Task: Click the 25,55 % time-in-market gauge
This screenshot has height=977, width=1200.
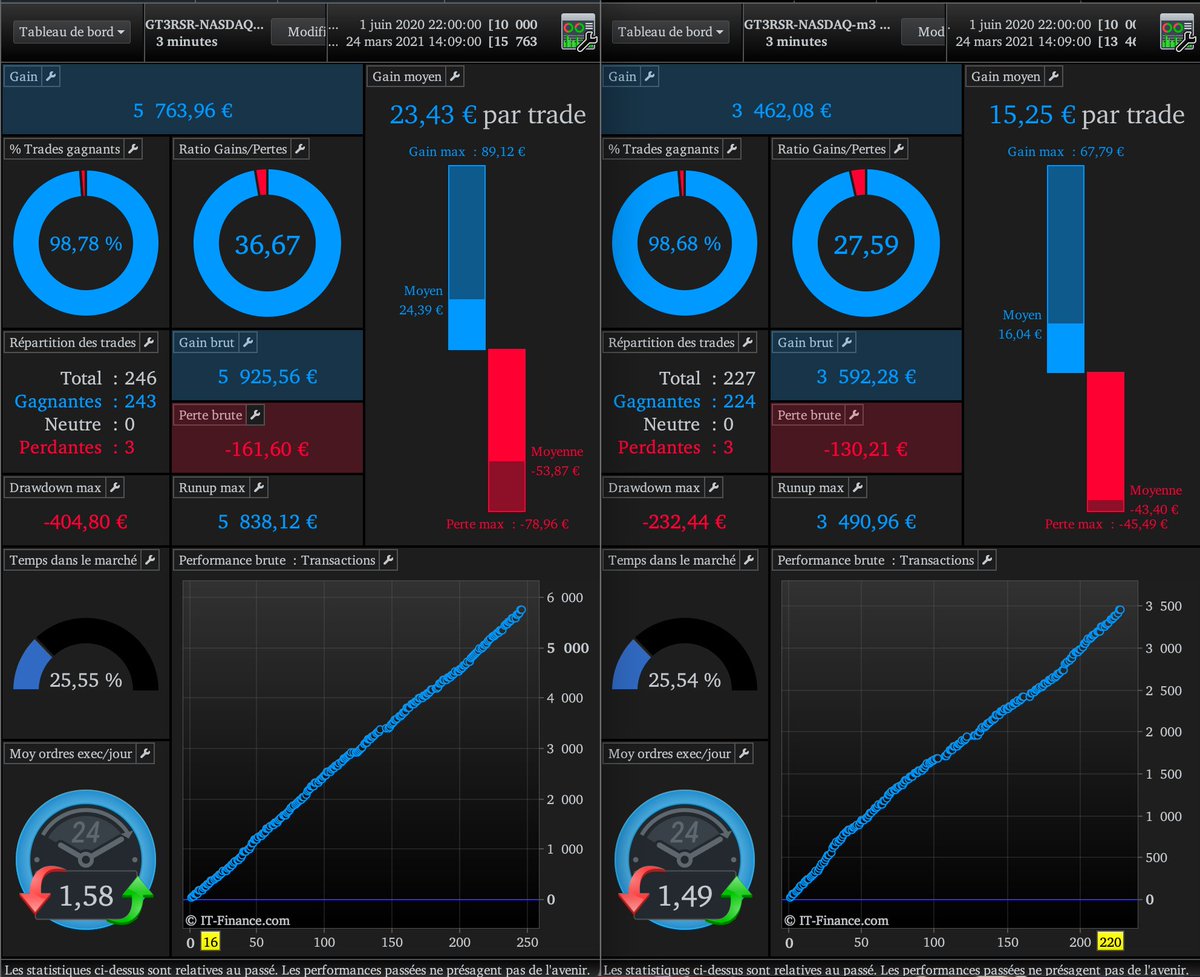Action: (x=86, y=655)
